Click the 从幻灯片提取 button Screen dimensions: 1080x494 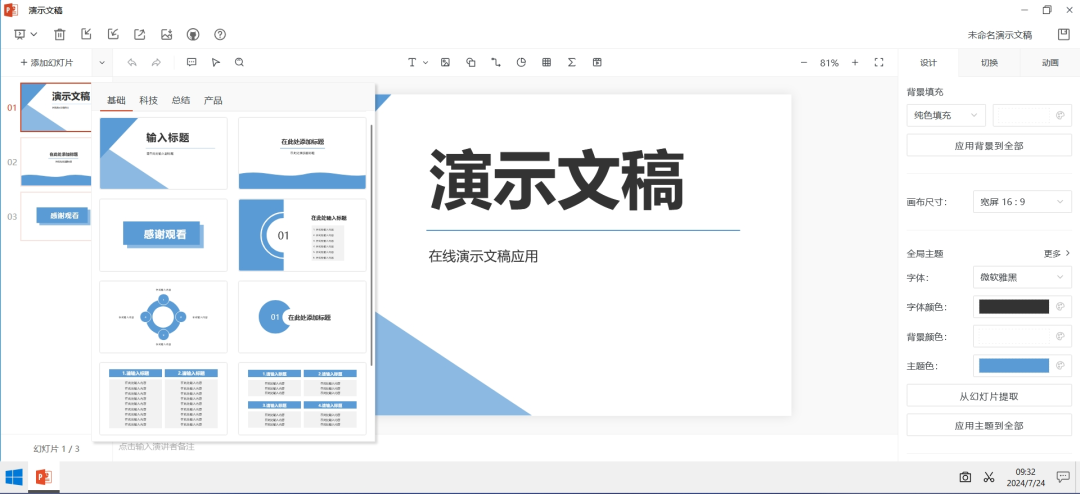(988, 396)
